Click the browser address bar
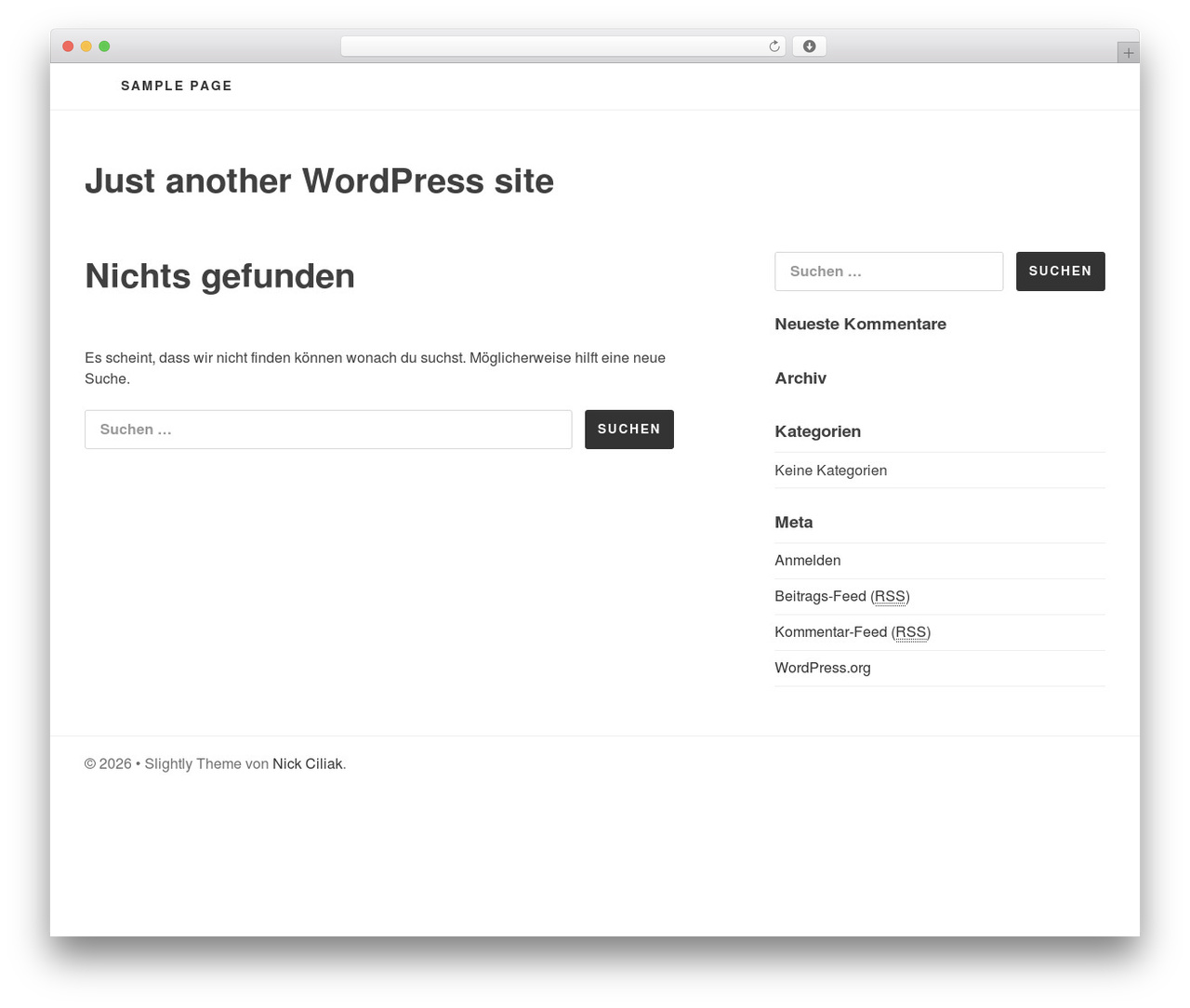This screenshot has width=1190, height=1008. 562,46
